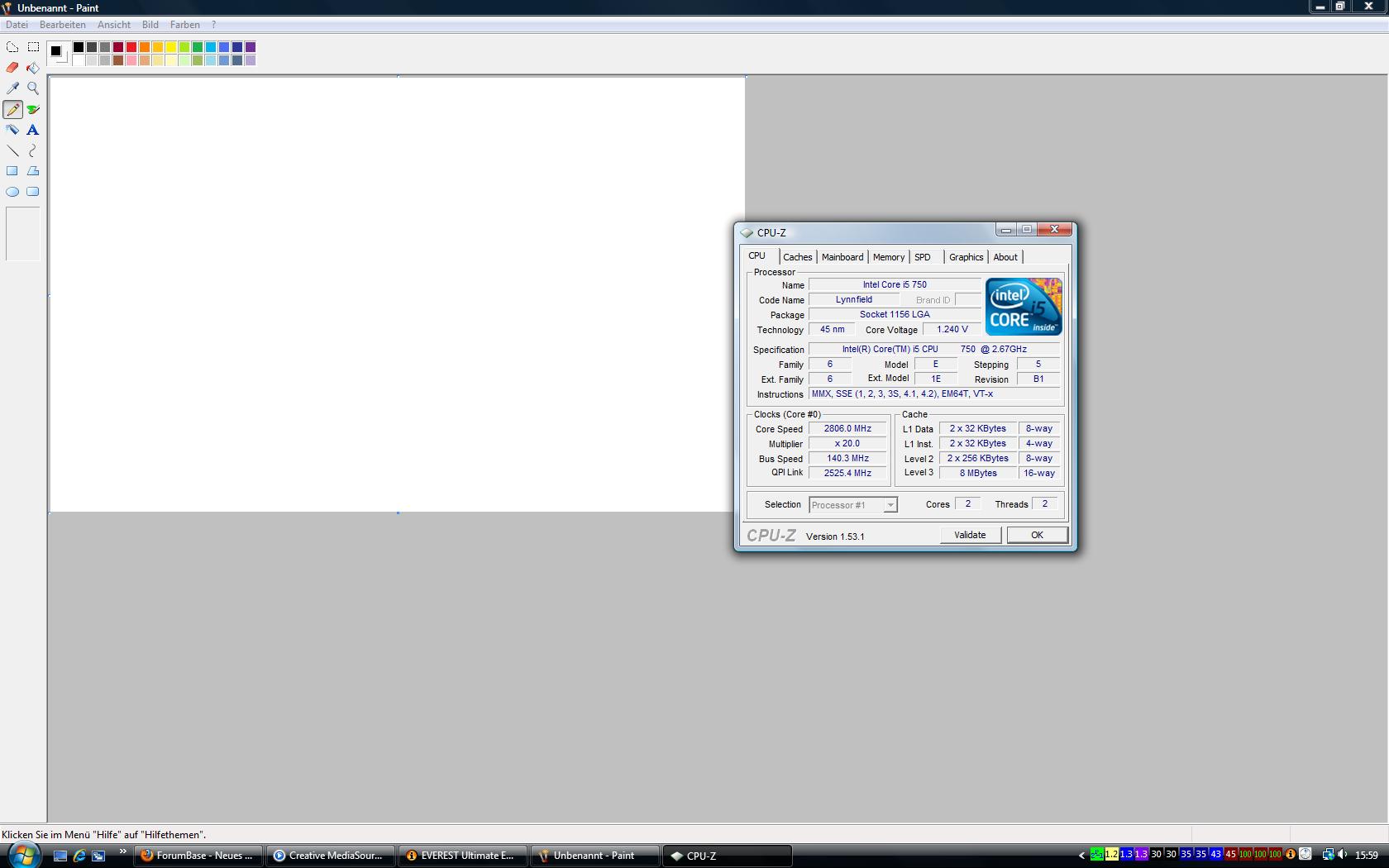
Task: Choose the straight Line tool
Action: click(x=12, y=150)
